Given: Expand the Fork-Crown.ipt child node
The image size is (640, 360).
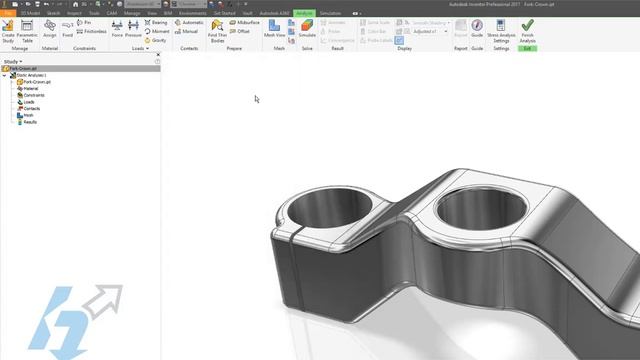Looking at the screenshot, I should [x=12, y=82].
